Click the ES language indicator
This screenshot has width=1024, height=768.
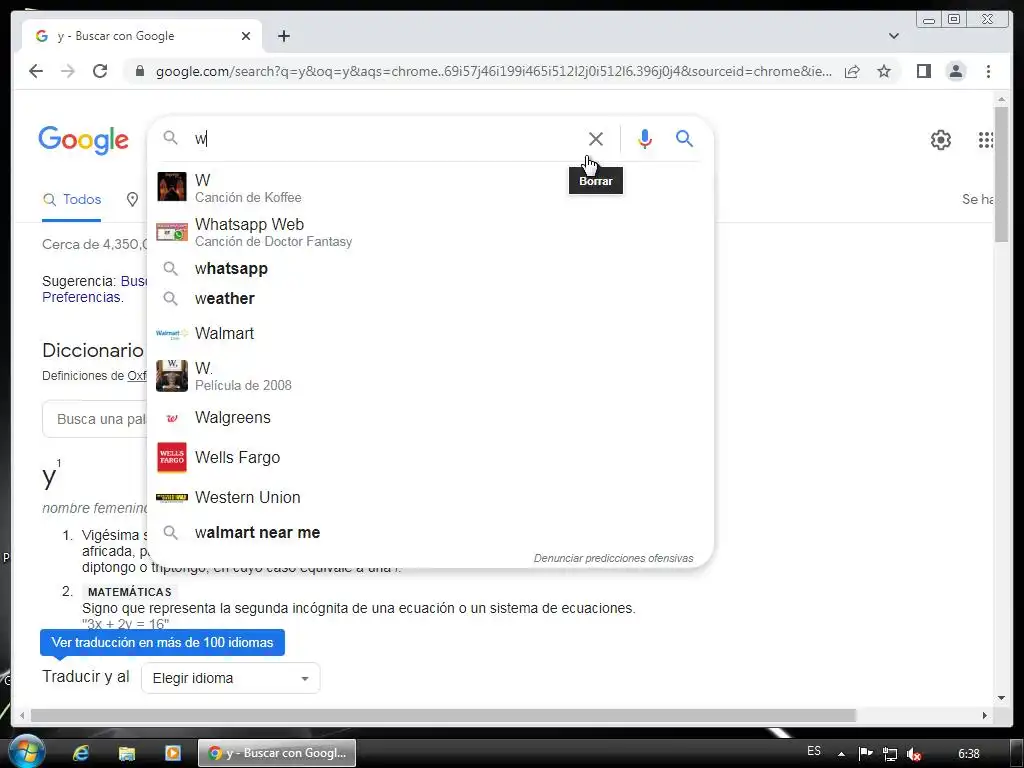pyautogui.click(x=814, y=751)
